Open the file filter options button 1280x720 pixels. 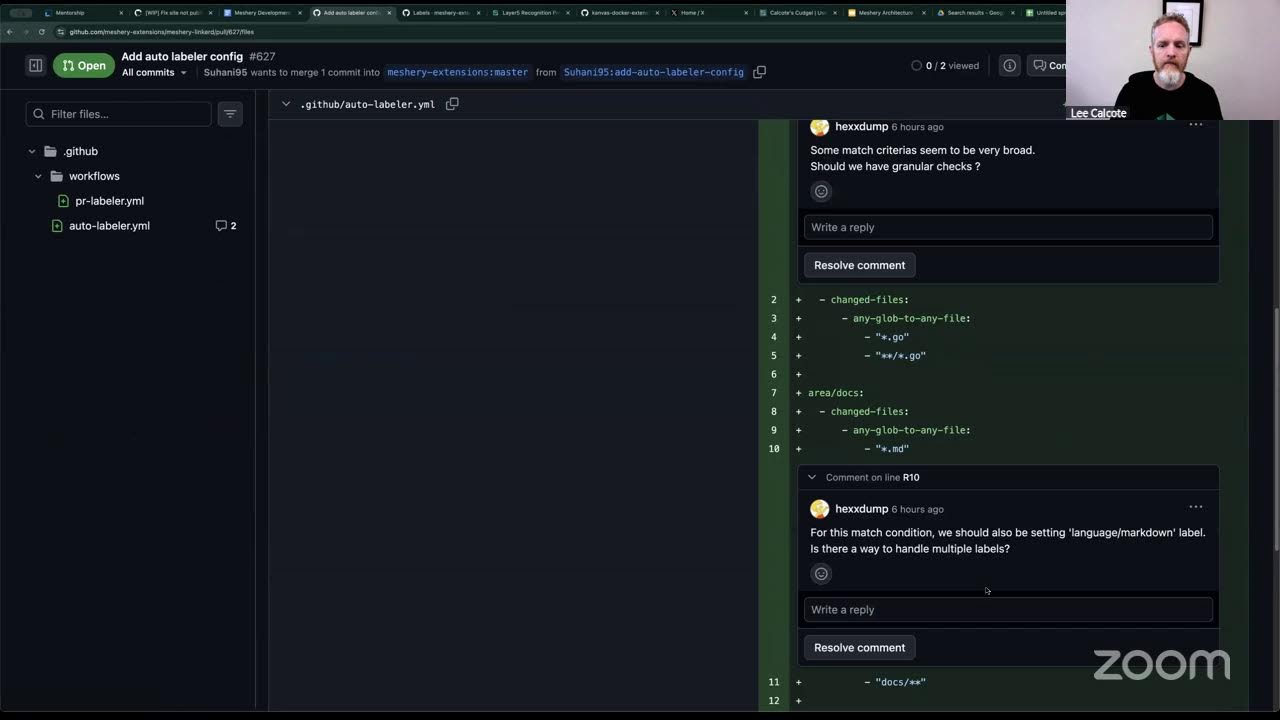tap(230, 114)
